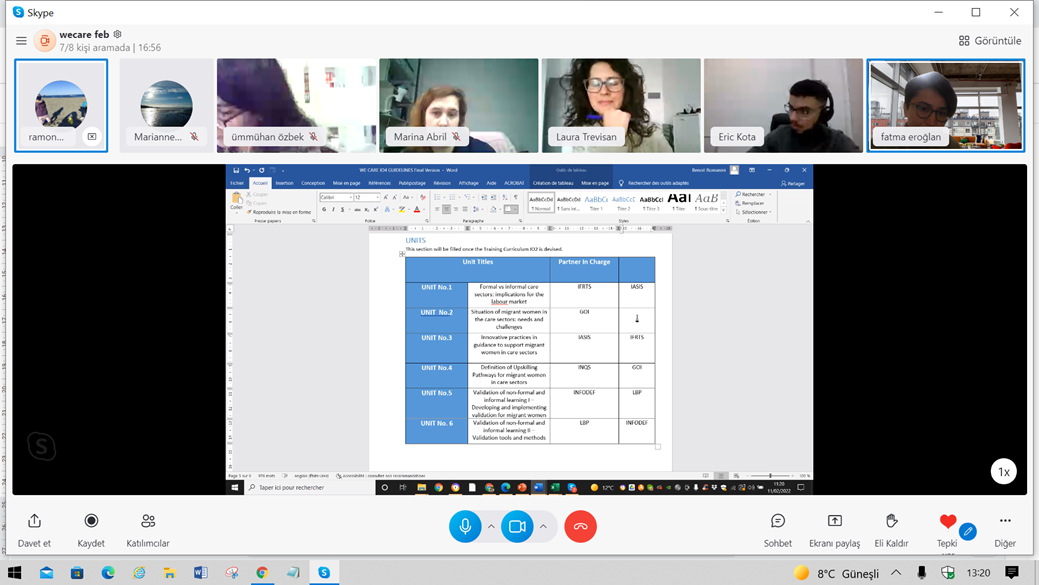Raise hand with Eli Kaldır
The width and height of the screenshot is (1039, 585).
[x=891, y=521]
